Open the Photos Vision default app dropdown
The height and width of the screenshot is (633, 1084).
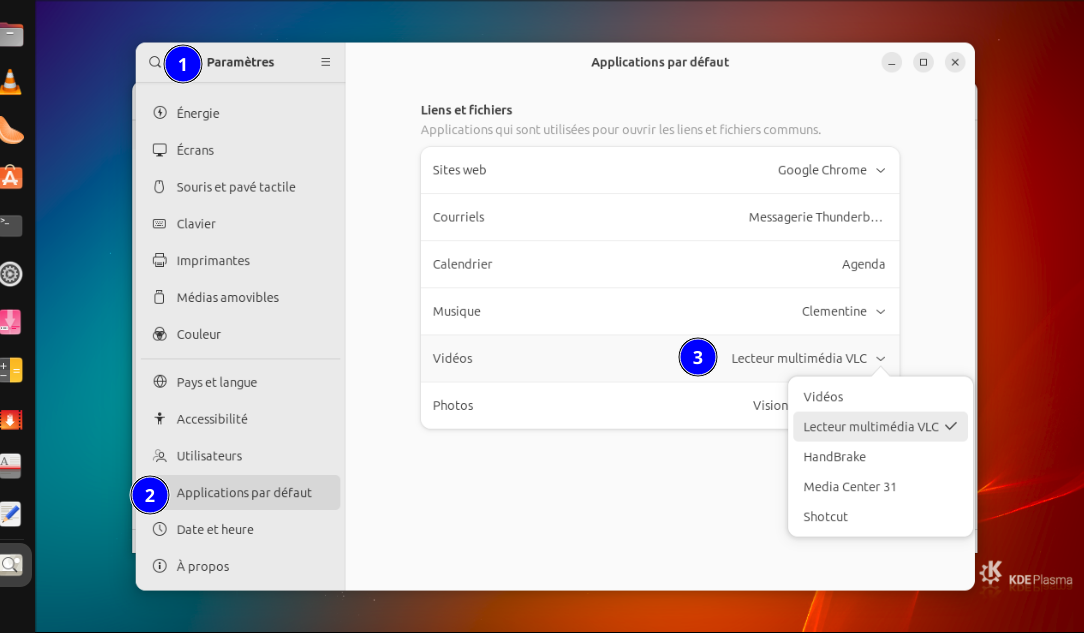tap(769, 406)
